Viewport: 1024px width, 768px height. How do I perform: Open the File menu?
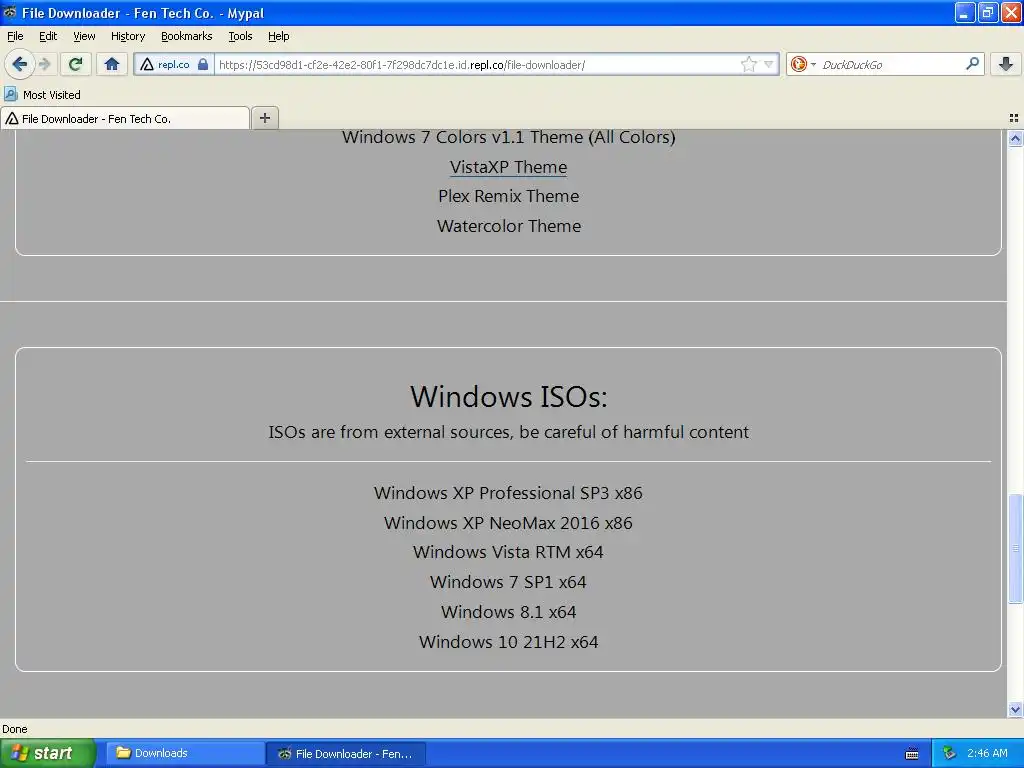point(15,36)
